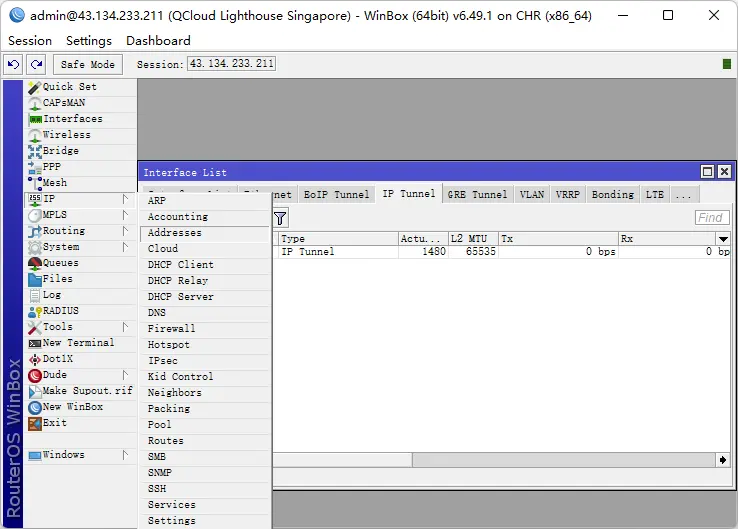Click the Undo arrow icon in toolbar
The image size is (738, 529).
[x=13, y=64]
